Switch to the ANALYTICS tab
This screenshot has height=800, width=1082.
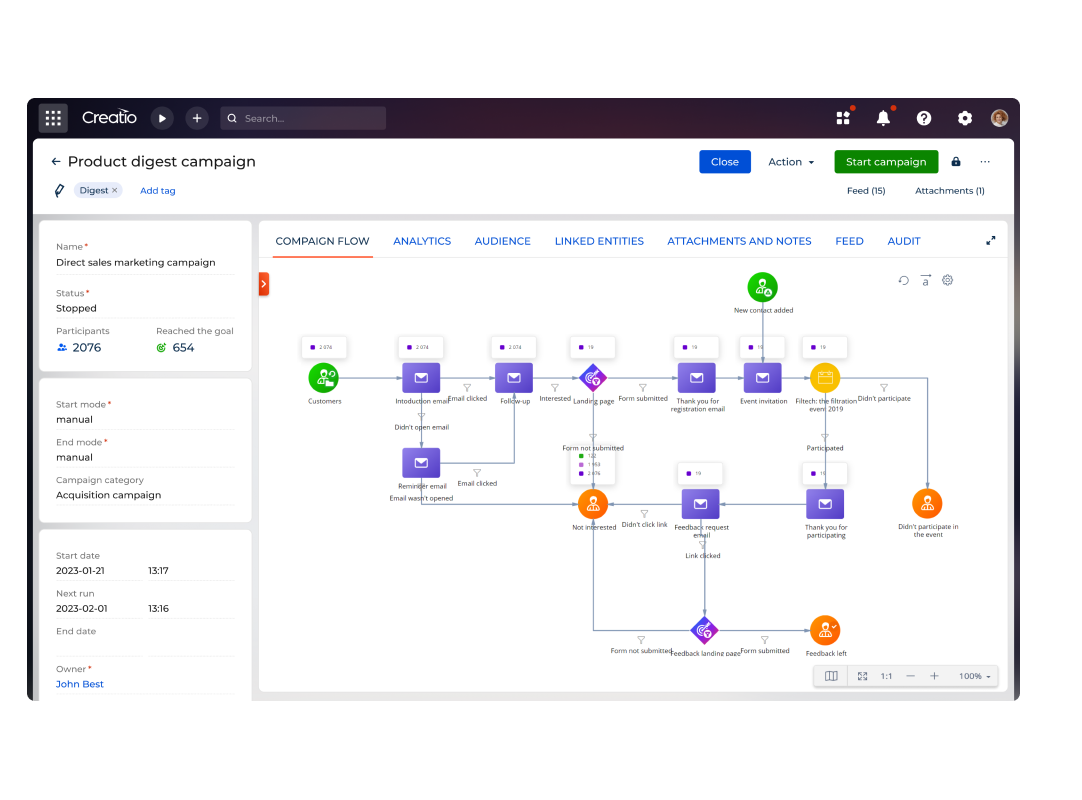422,241
